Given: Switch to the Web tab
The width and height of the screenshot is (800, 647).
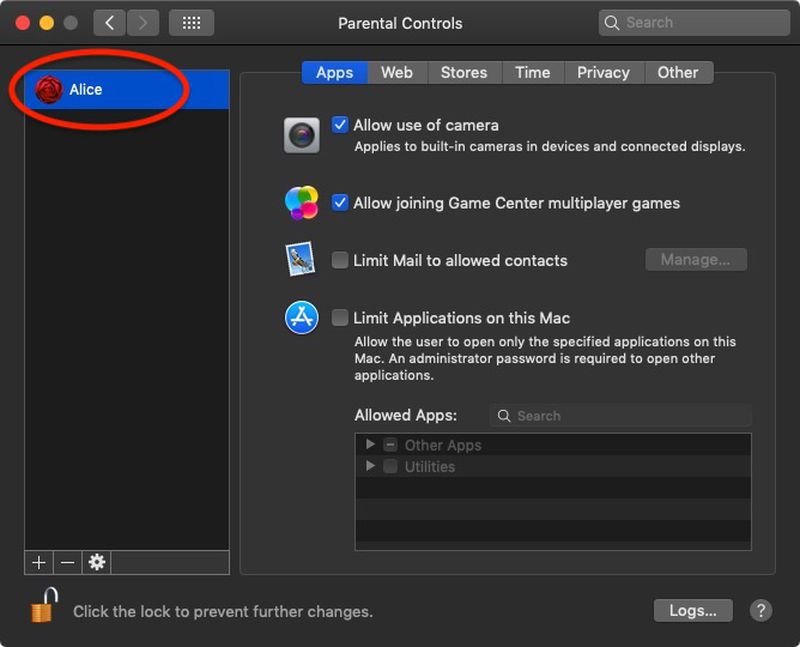Looking at the screenshot, I should pos(395,72).
